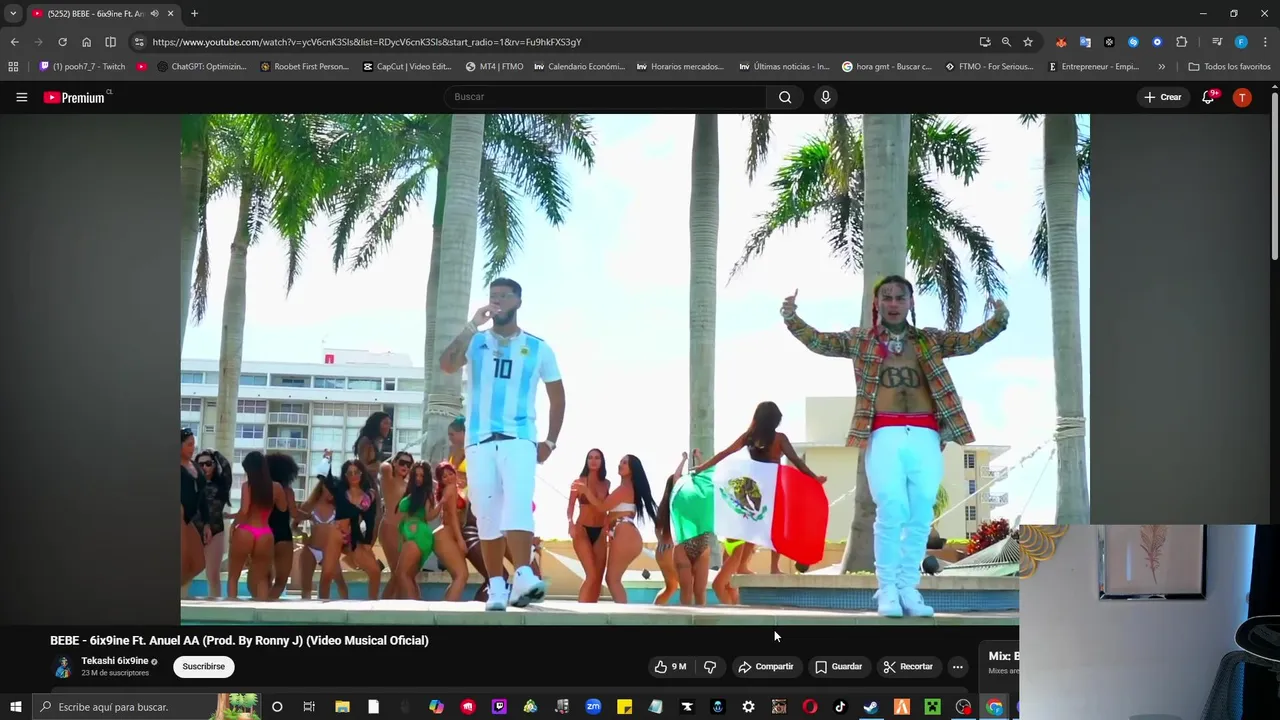Open Últimas noticias bookmark
The height and width of the screenshot is (720, 1280).
(784, 67)
